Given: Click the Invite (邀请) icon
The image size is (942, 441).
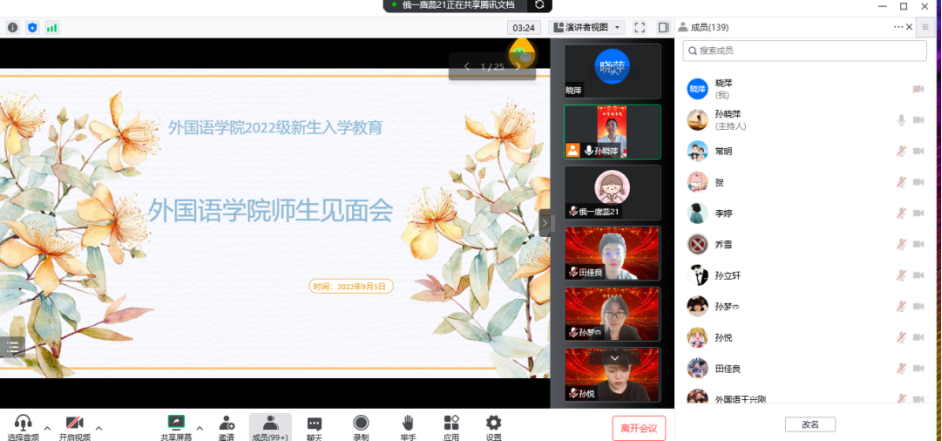Looking at the screenshot, I should (x=227, y=426).
